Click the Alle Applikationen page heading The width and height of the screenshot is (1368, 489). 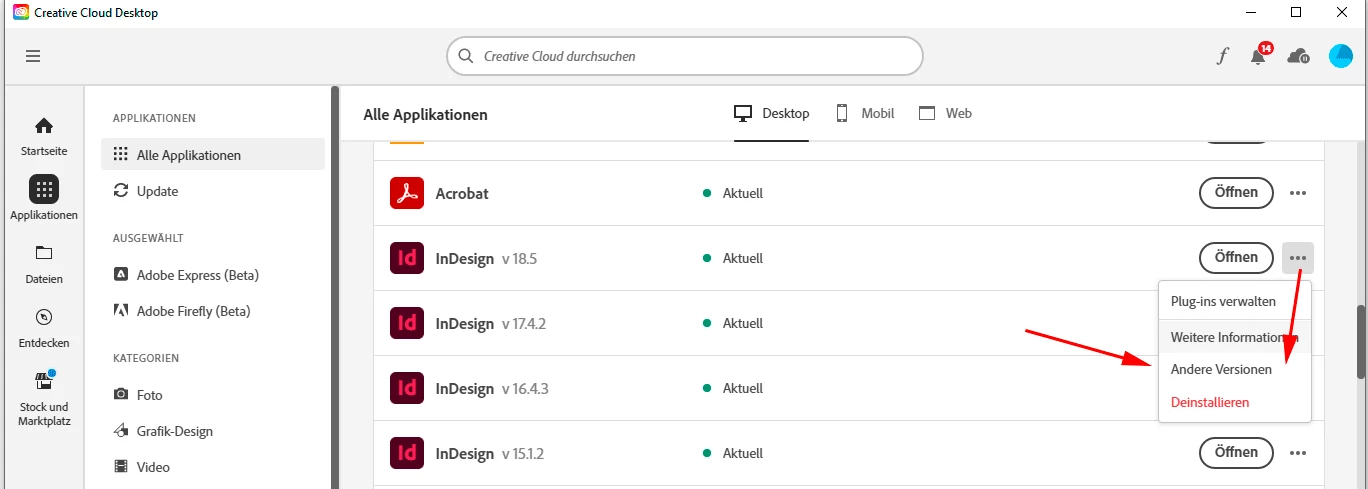pyautogui.click(x=426, y=114)
